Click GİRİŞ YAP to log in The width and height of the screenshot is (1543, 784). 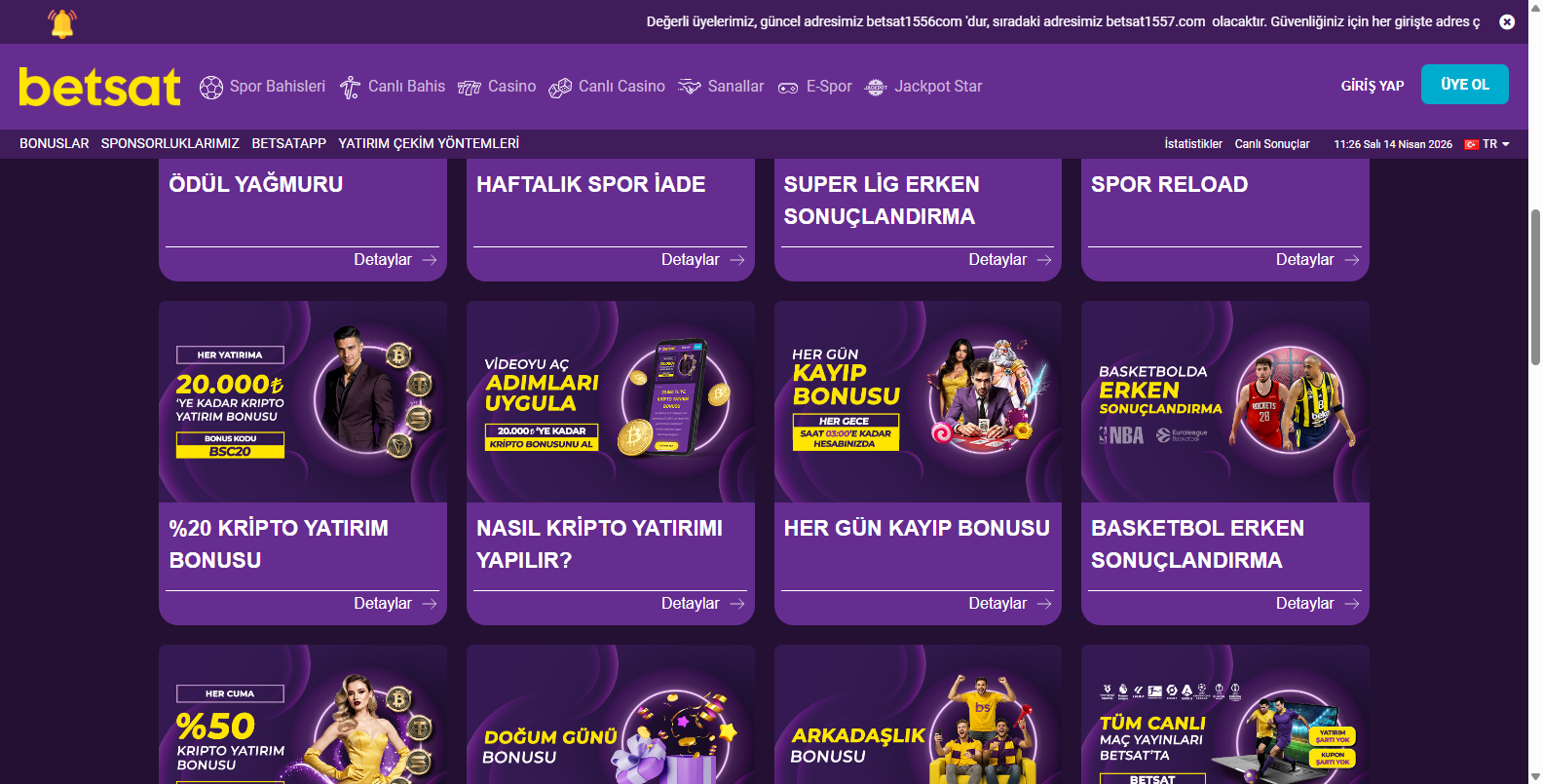[x=1372, y=86]
